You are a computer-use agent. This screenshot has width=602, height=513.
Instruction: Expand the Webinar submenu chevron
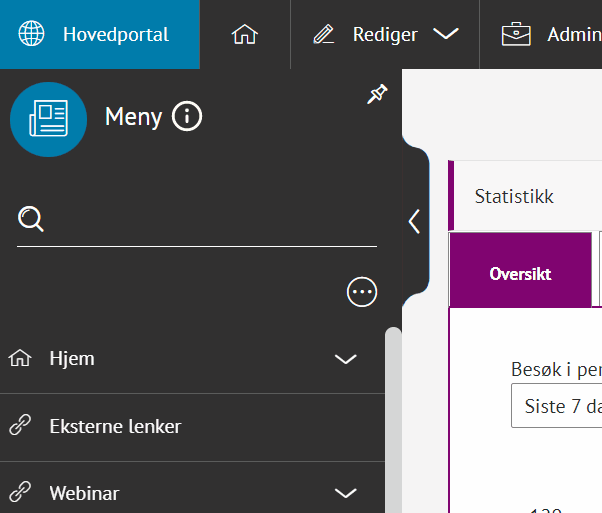click(345, 493)
